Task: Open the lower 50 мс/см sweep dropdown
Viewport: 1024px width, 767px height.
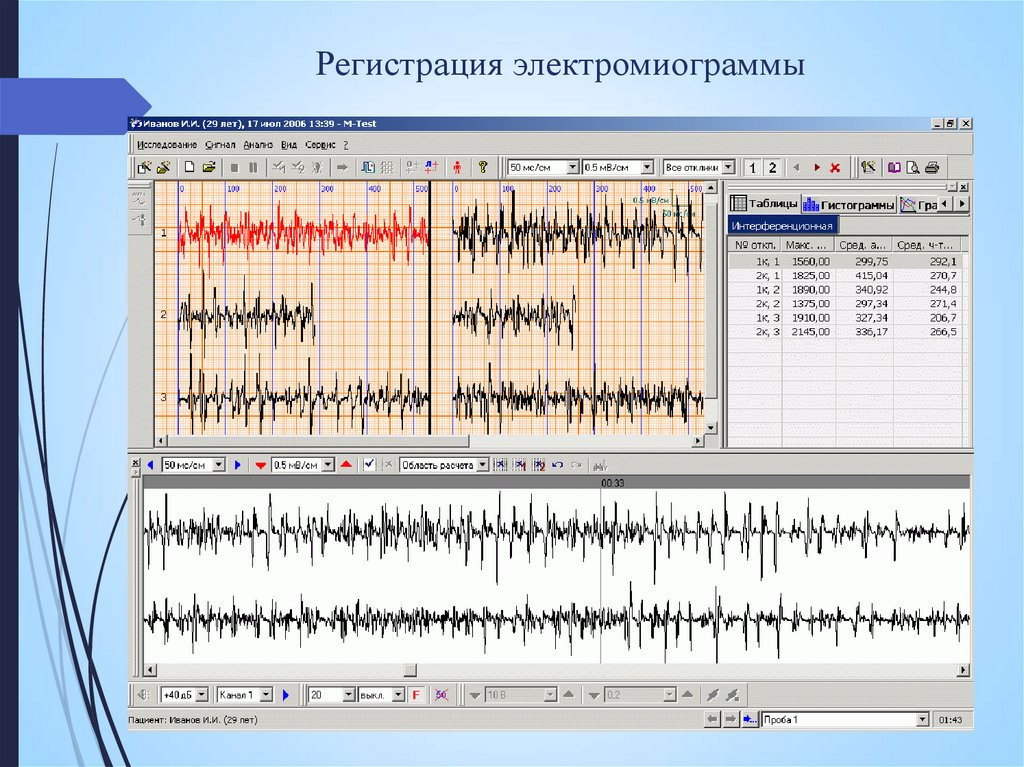Action: click(219, 465)
